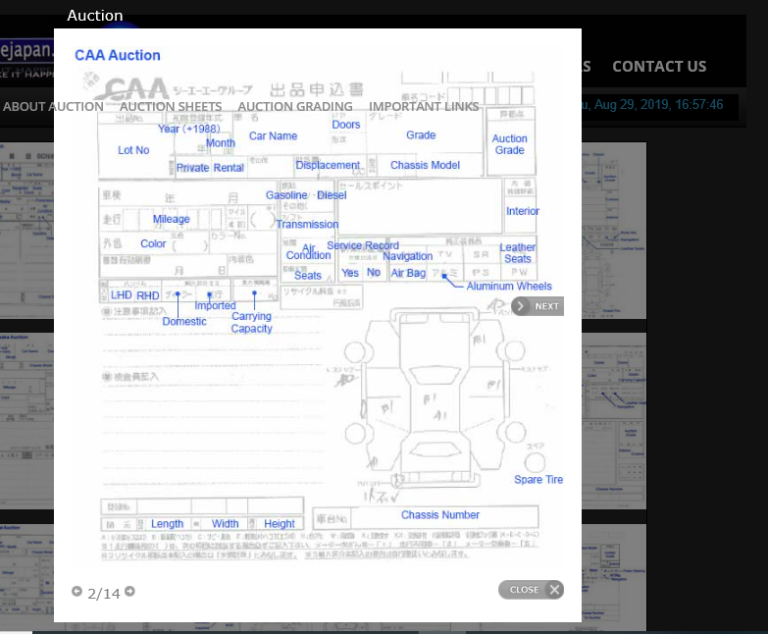The image size is (768, 634).
Task: Click the 'Month' label
Action: (220, 143)
